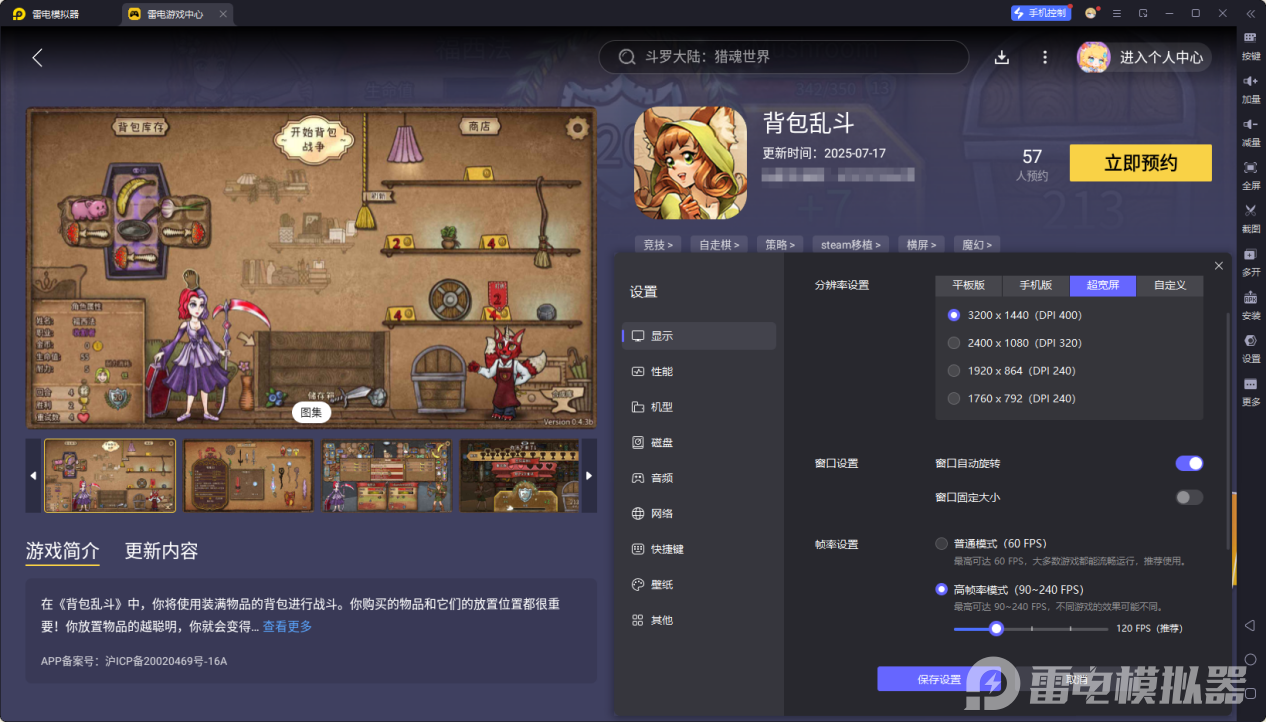Open the title bar hamburger menu
This screenshot has height=722, width=1266.
click(x=1117, y=13)
